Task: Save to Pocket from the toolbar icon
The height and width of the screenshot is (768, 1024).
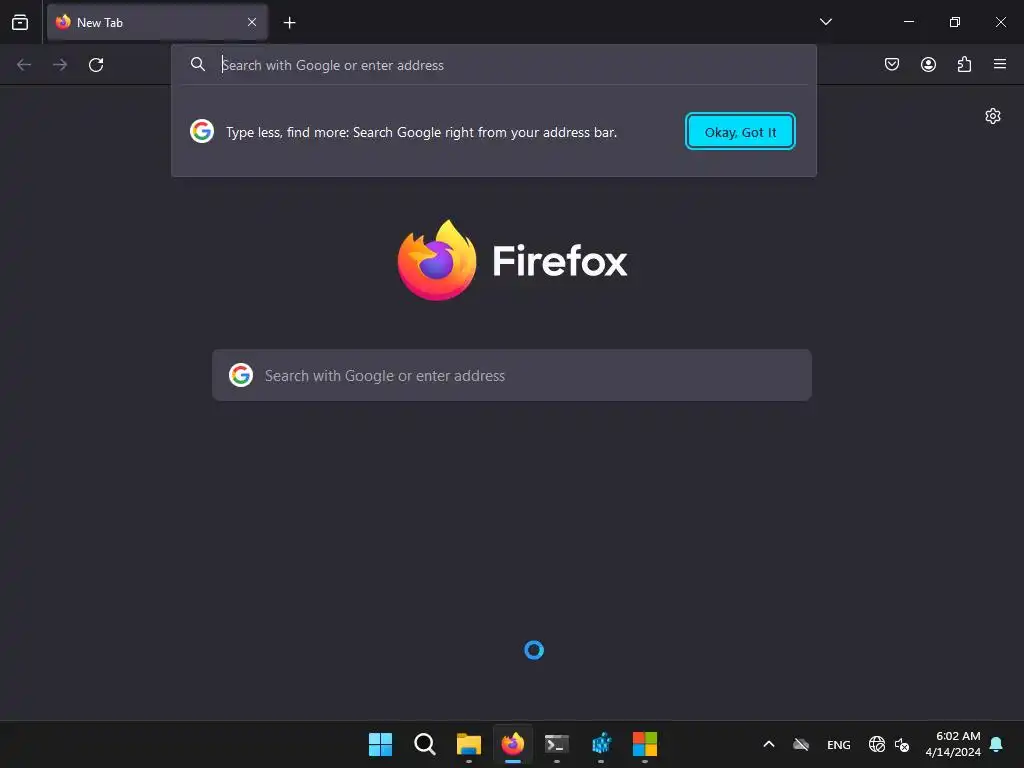Action: 891,64
